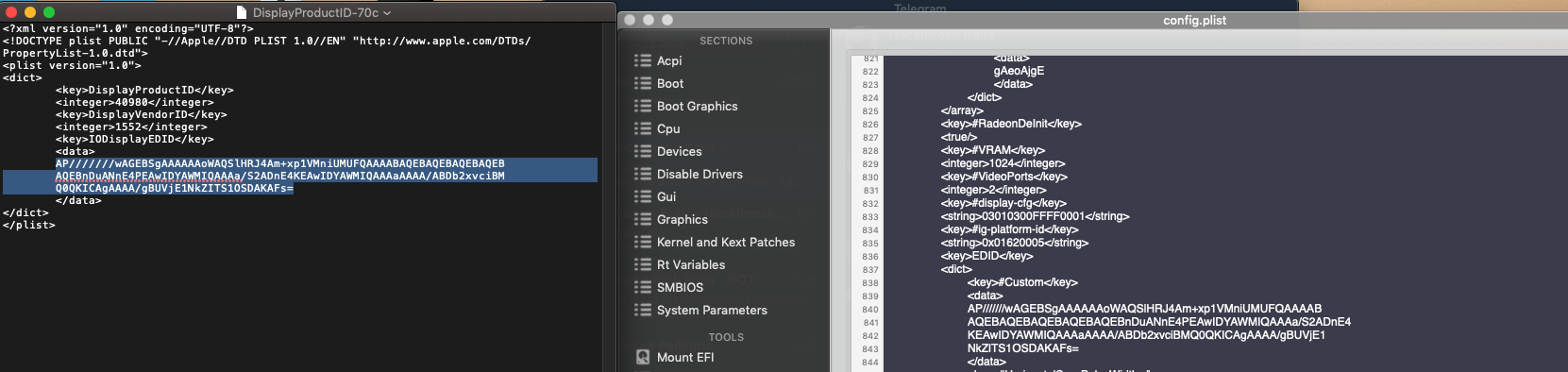Viewport: 1568px width, 372px height.
Task: Click the TOOLS header in sidebar
Action: click(x=726, y=337)
